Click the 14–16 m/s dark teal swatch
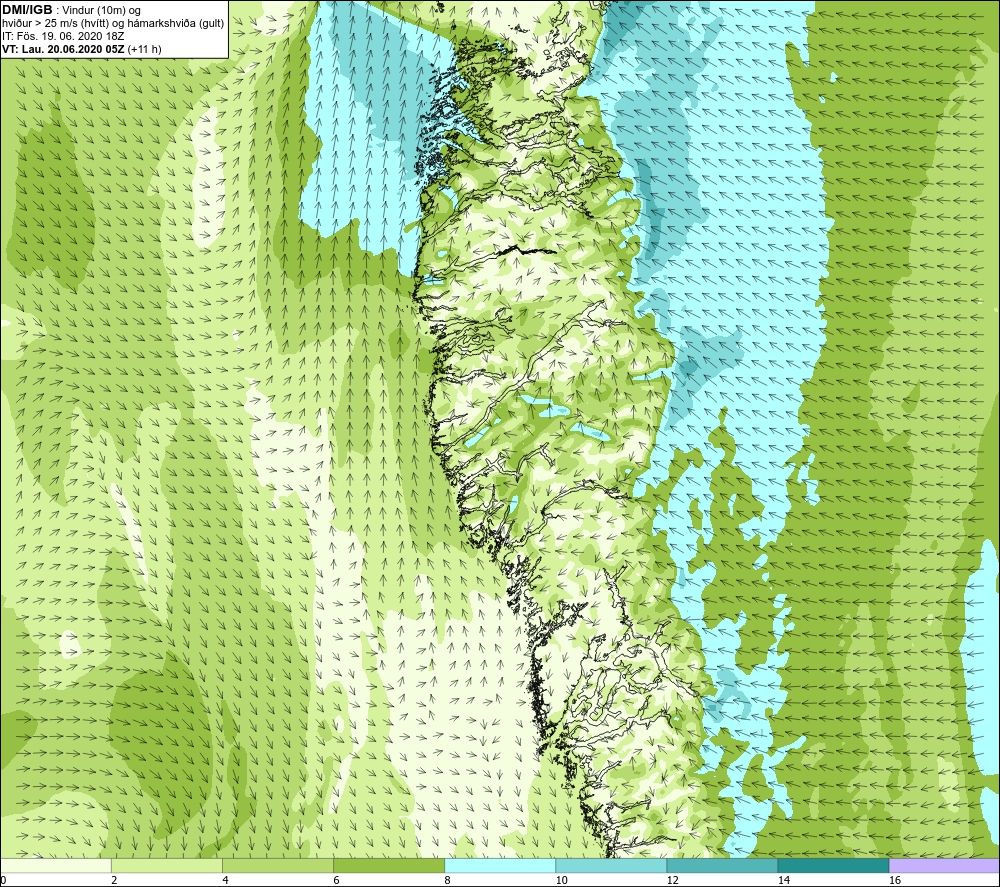 click(x=833, y=865)
